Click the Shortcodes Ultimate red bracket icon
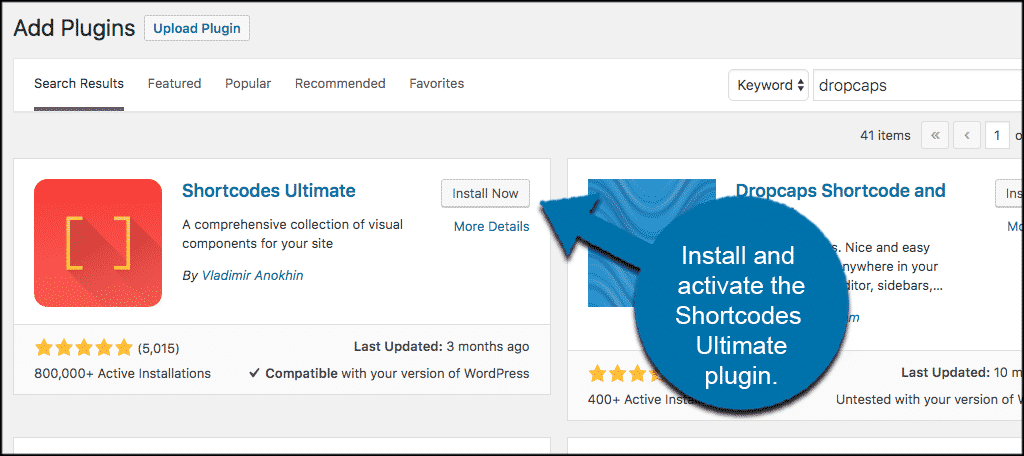 98,243
